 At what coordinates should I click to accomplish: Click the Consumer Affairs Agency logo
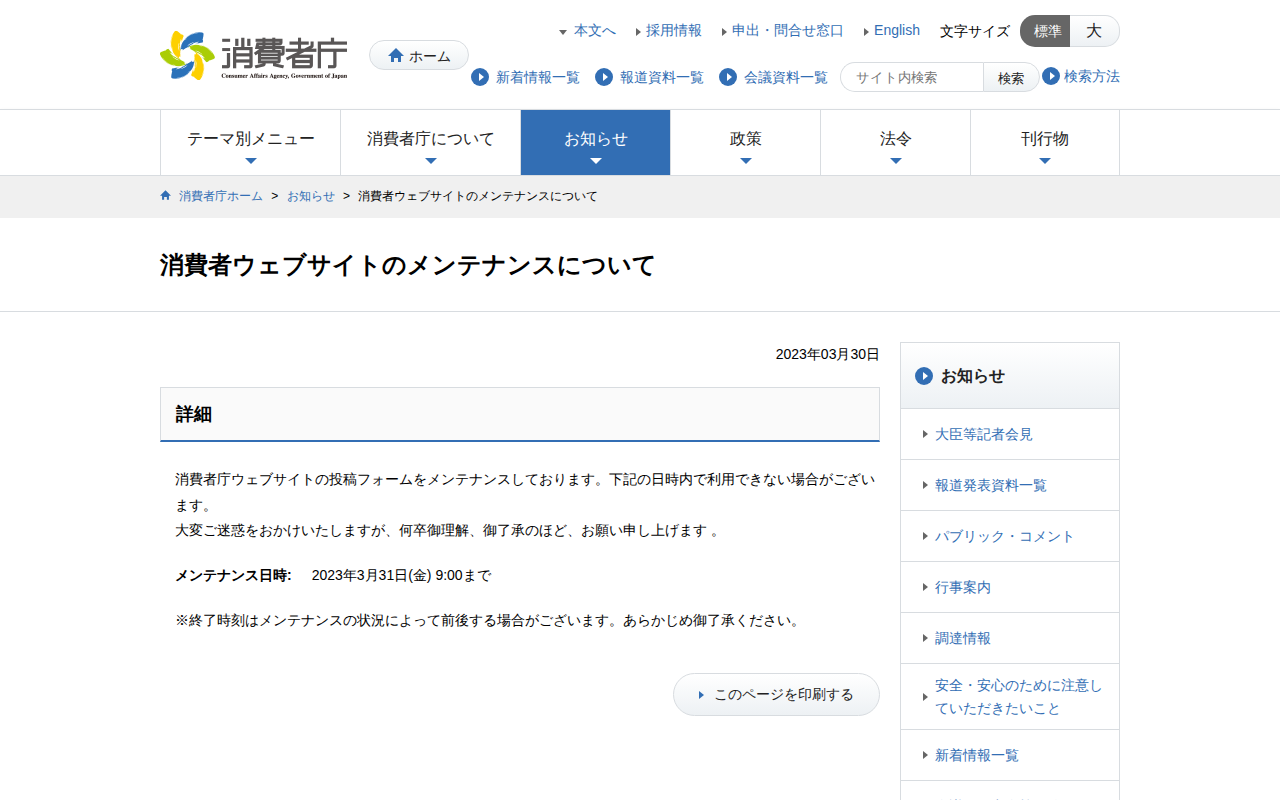click(x=254, y=55)
